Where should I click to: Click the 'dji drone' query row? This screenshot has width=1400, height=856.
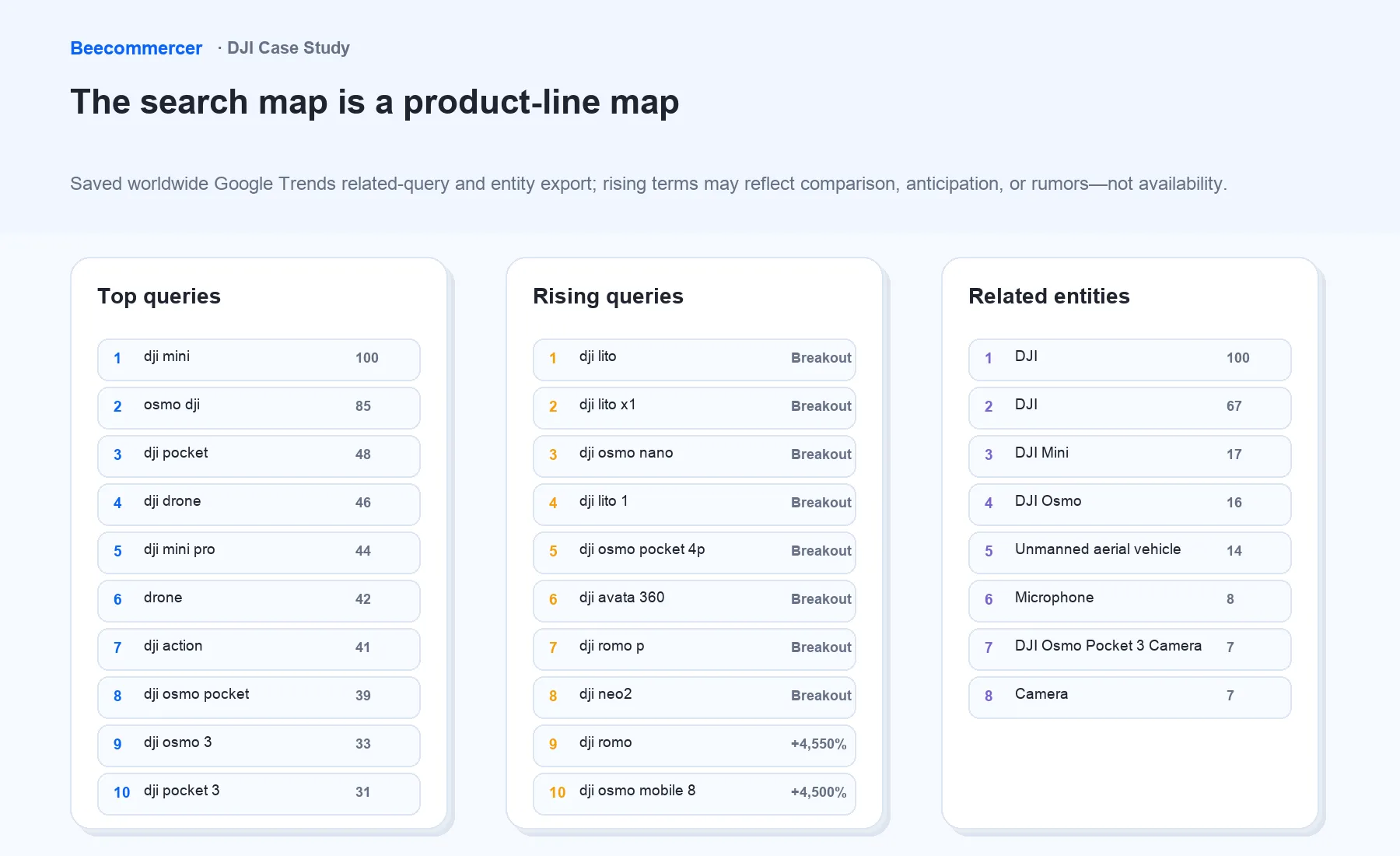[259, 504]
